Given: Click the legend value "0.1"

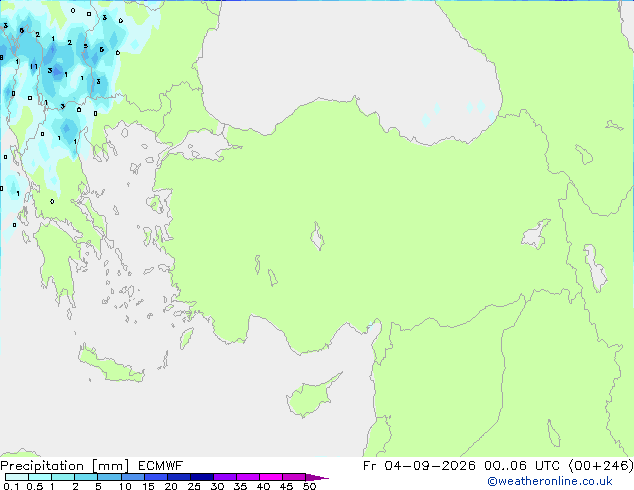Looking at the screenshot, I should click(11, 486).
